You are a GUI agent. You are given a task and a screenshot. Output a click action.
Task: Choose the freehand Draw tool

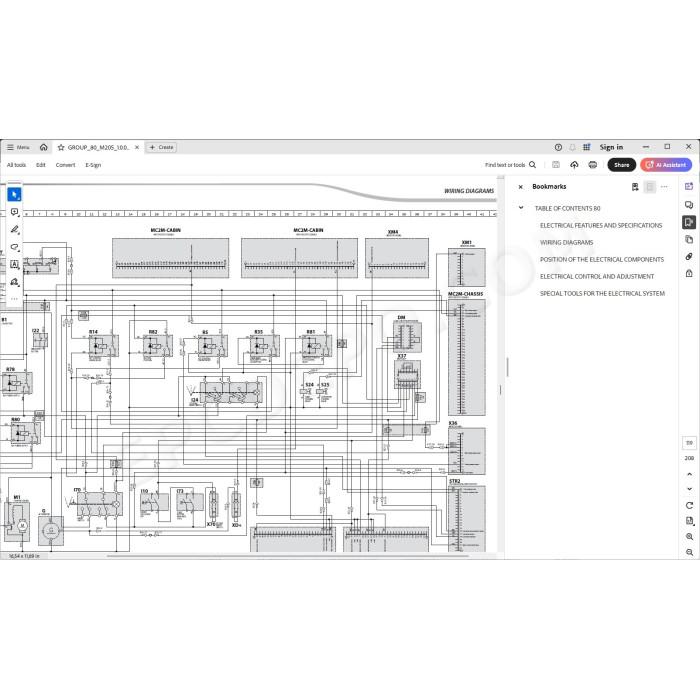[14, 247]
